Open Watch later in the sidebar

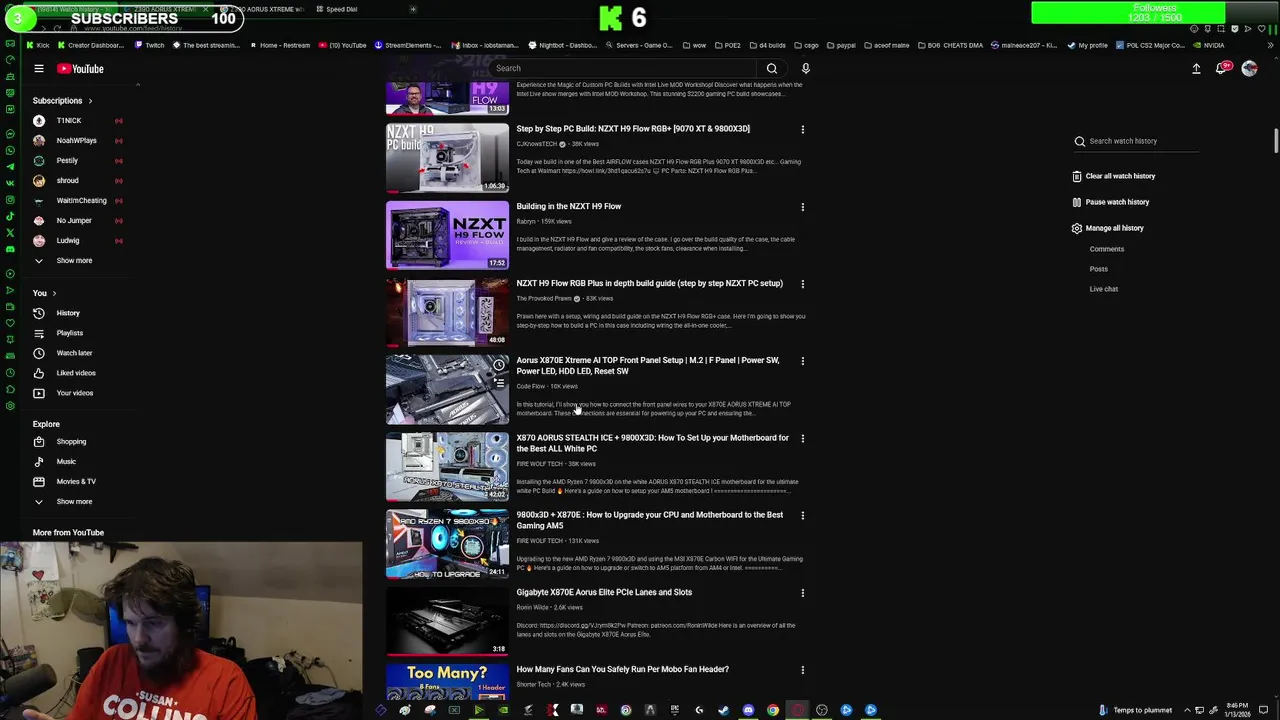74,353
